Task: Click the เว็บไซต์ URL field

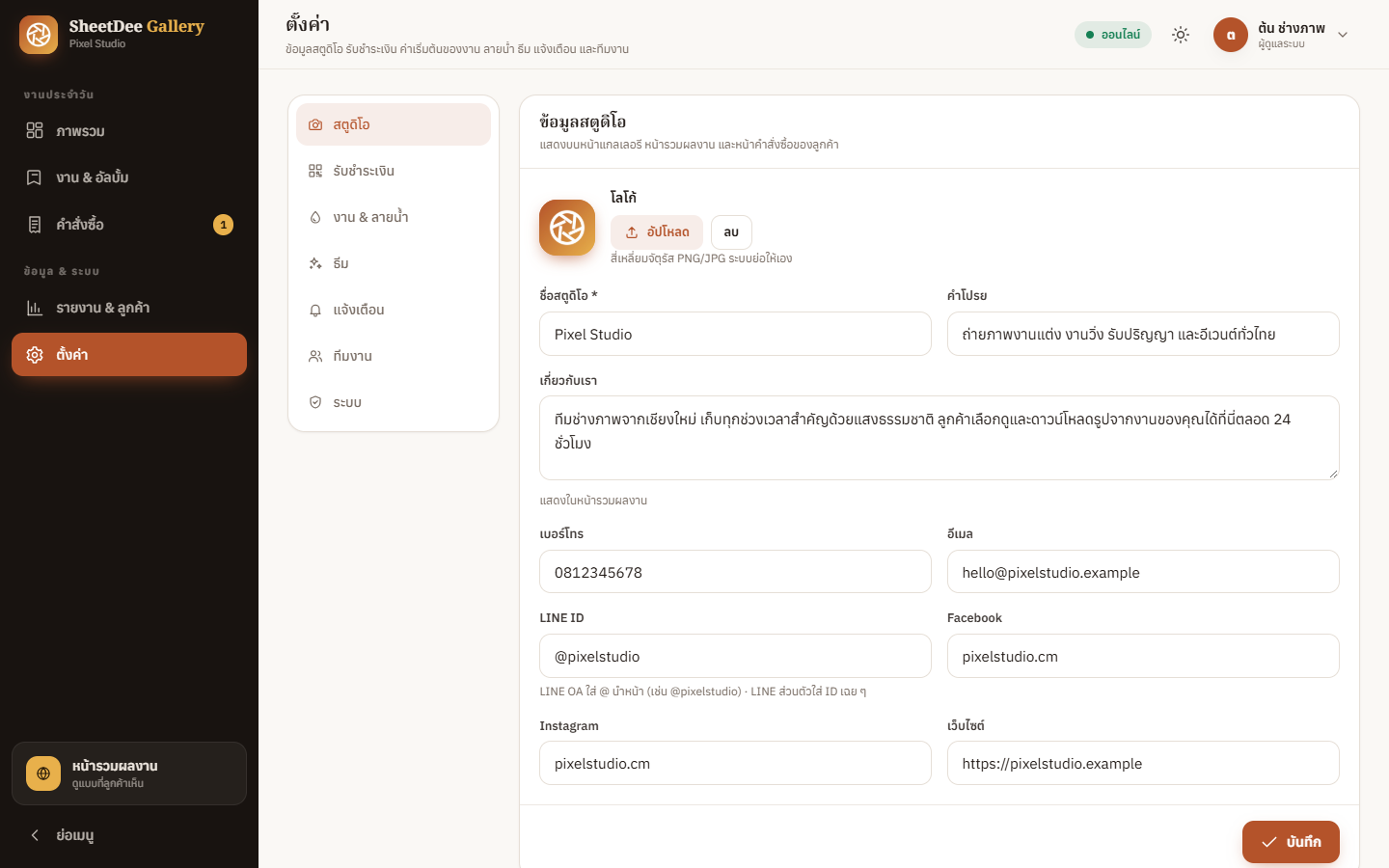Action: click(1143, 763)
